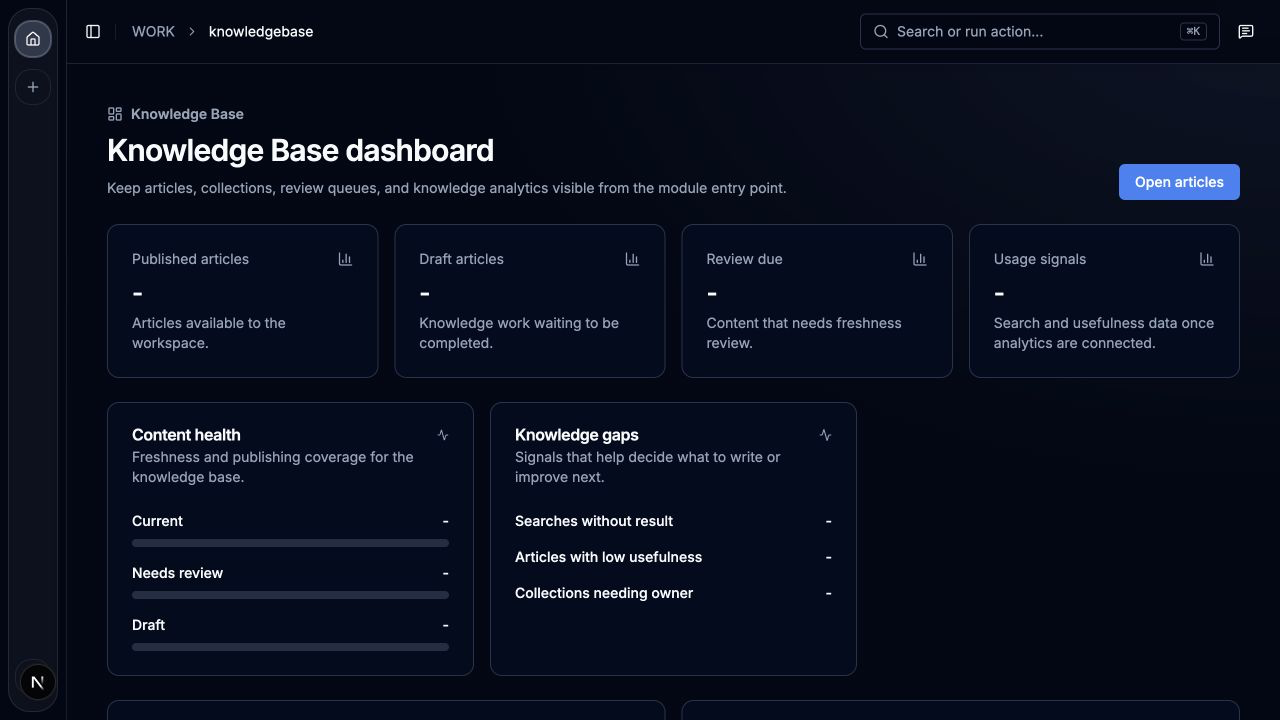Viewport: 1280px width, 720px height.
Task: Click the Draft articles label
Action: pos(461,259)
